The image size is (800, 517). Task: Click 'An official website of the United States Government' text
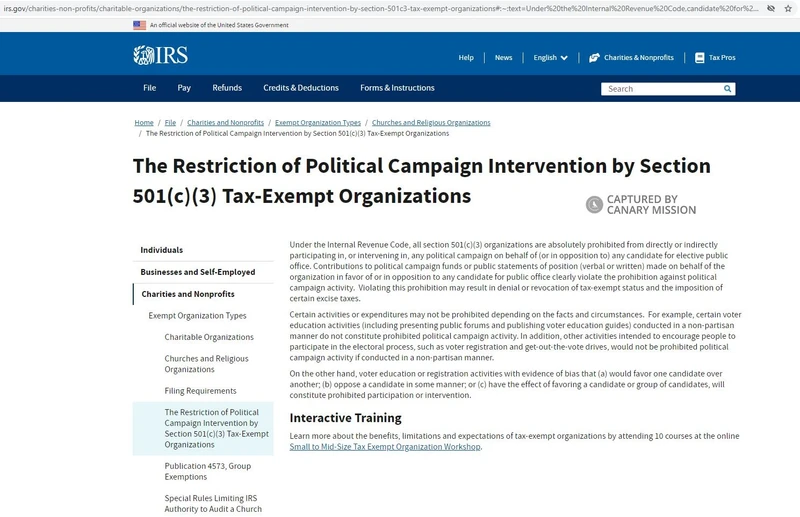219,25
